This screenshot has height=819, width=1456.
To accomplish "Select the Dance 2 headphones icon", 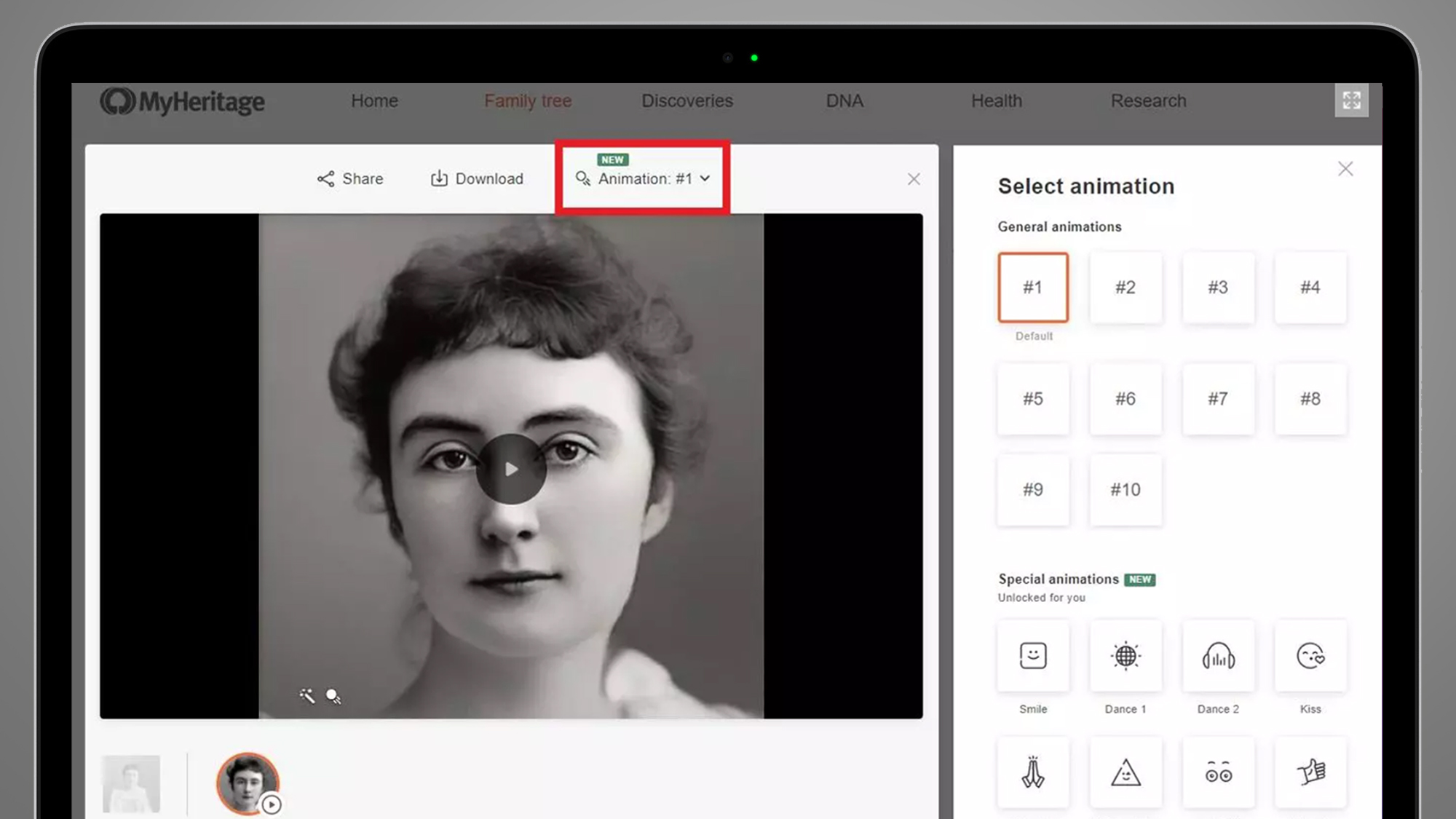I will coord(1218,655).
